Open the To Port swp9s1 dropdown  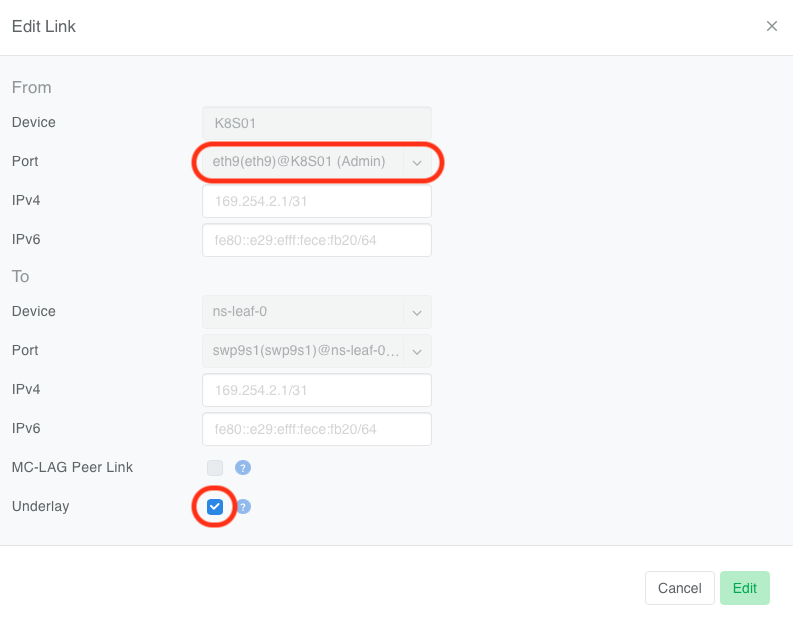click(x=303, y=351)
